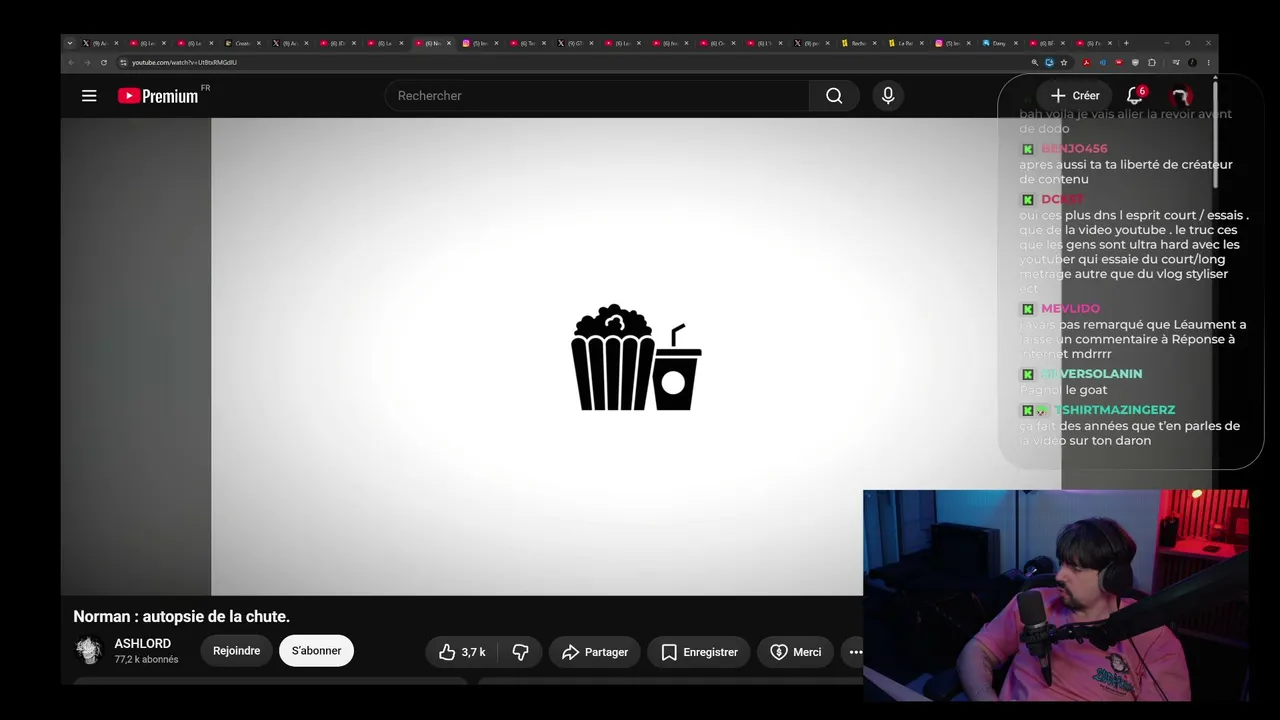Open more actions three-dot menu under video
The width and height of the screenshot is (1280, 720).
tap(855, 652)
